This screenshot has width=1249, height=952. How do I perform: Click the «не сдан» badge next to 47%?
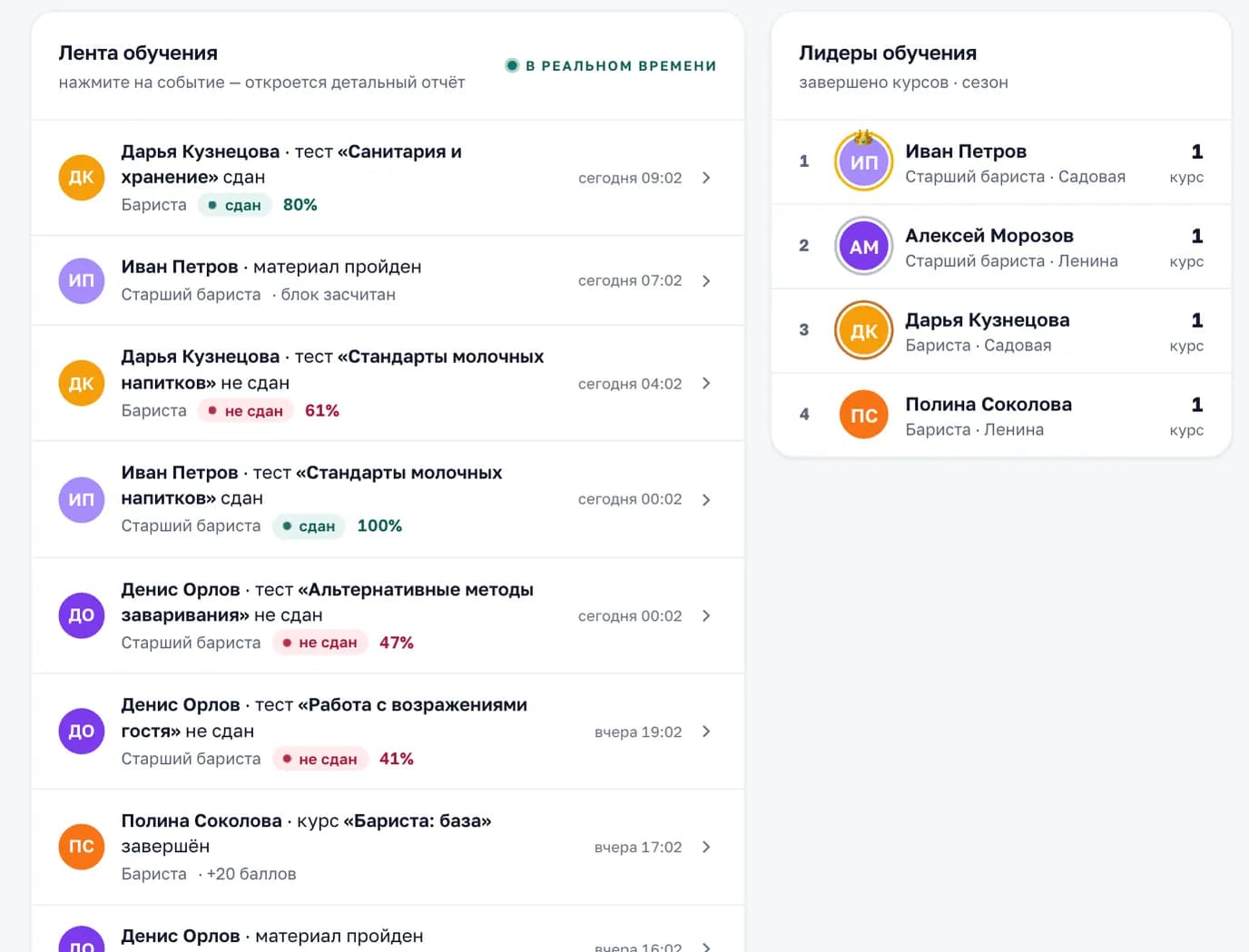[320, 643]
